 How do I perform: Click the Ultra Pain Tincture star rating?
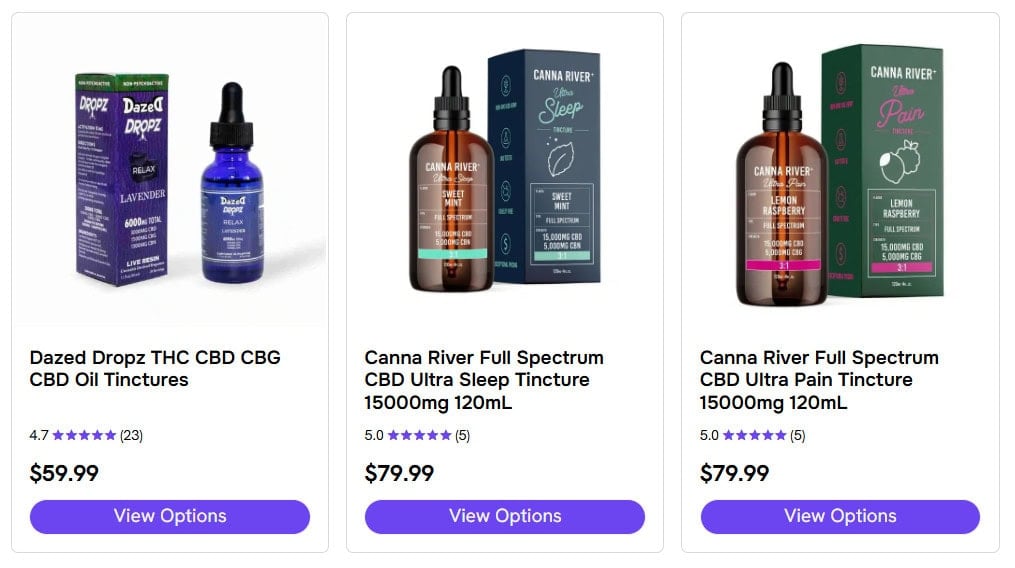coord(754,435)
